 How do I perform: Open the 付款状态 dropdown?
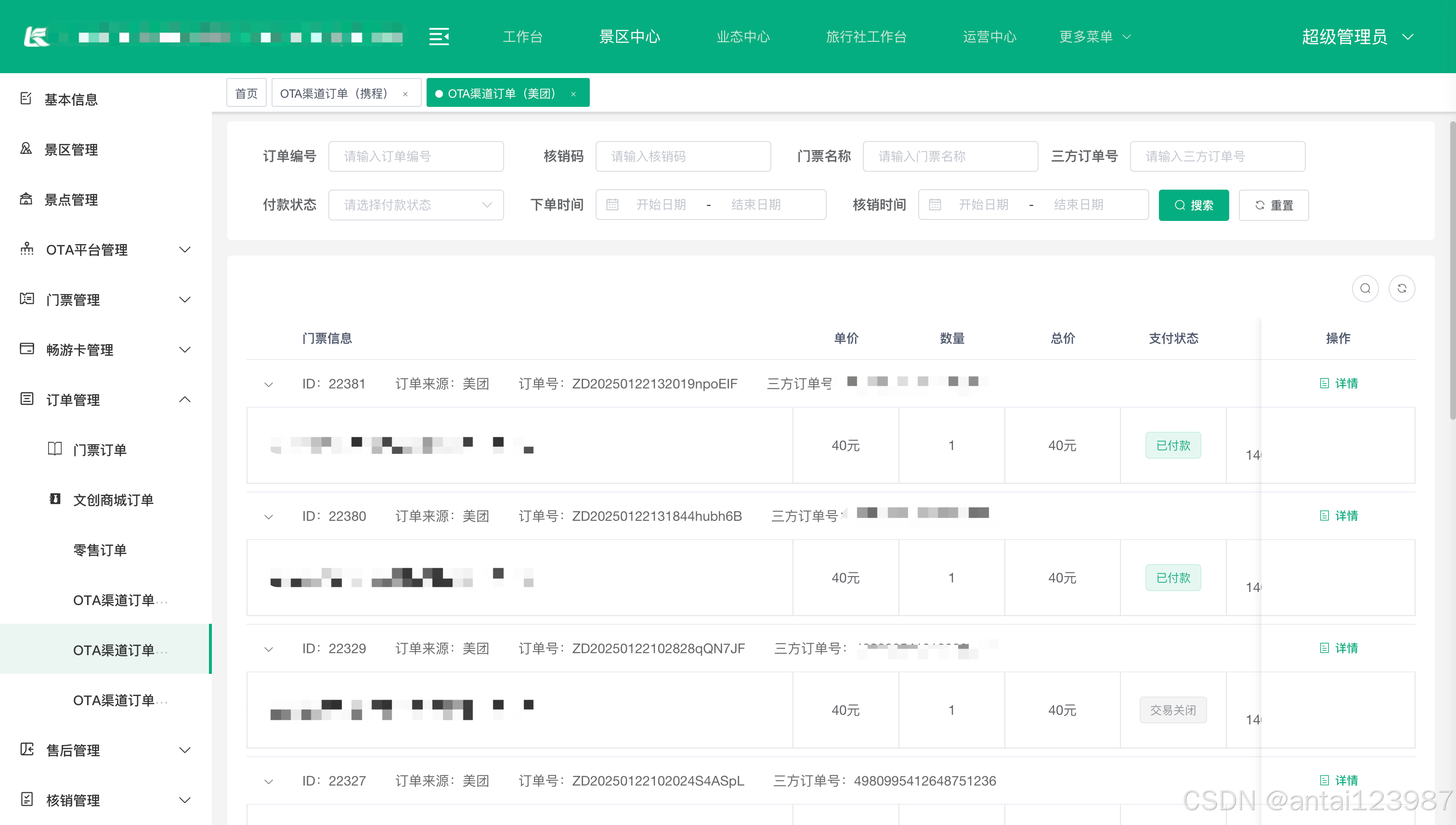pyautogui.click(x=416, y=205)
